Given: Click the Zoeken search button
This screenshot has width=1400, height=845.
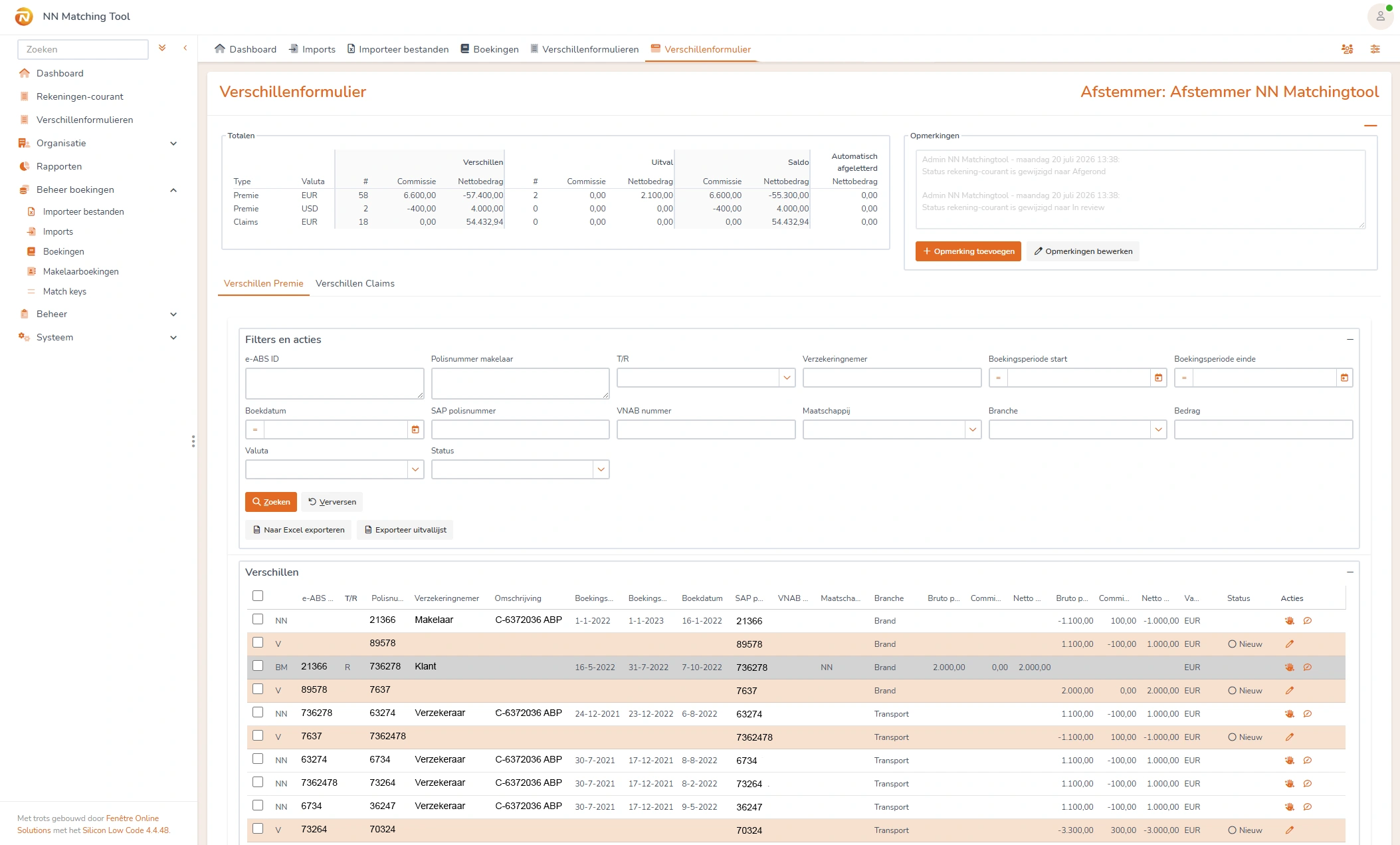Looking at the screenshot, I should point(271,502).
